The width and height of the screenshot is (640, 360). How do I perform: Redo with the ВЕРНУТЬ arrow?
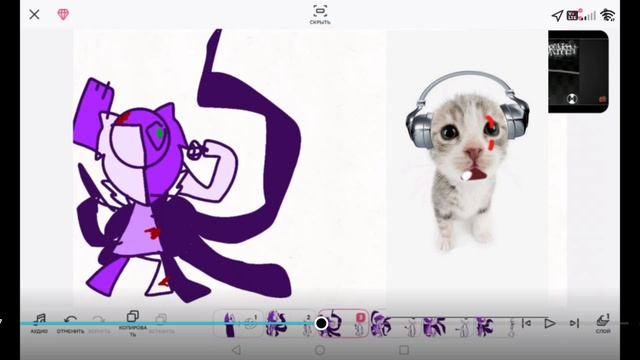point(99,324)
